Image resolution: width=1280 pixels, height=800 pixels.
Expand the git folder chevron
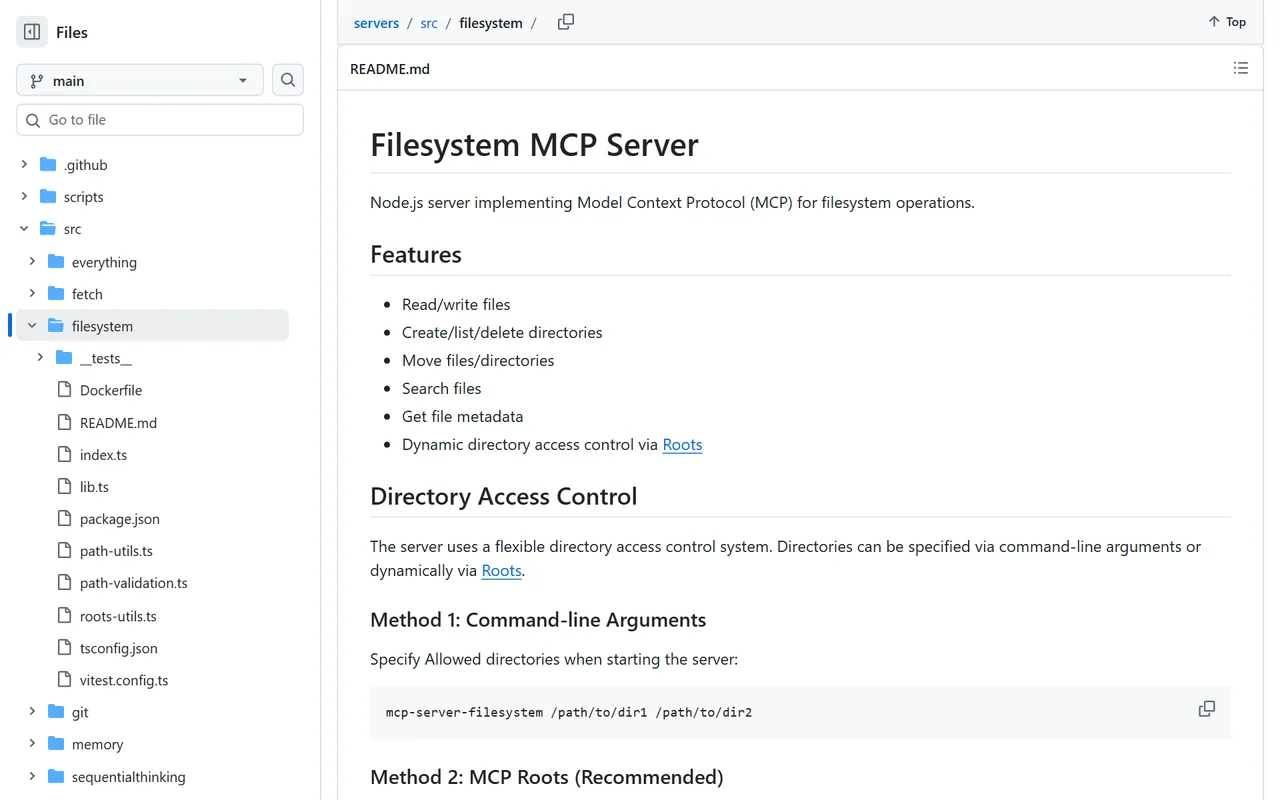(32, 711)
